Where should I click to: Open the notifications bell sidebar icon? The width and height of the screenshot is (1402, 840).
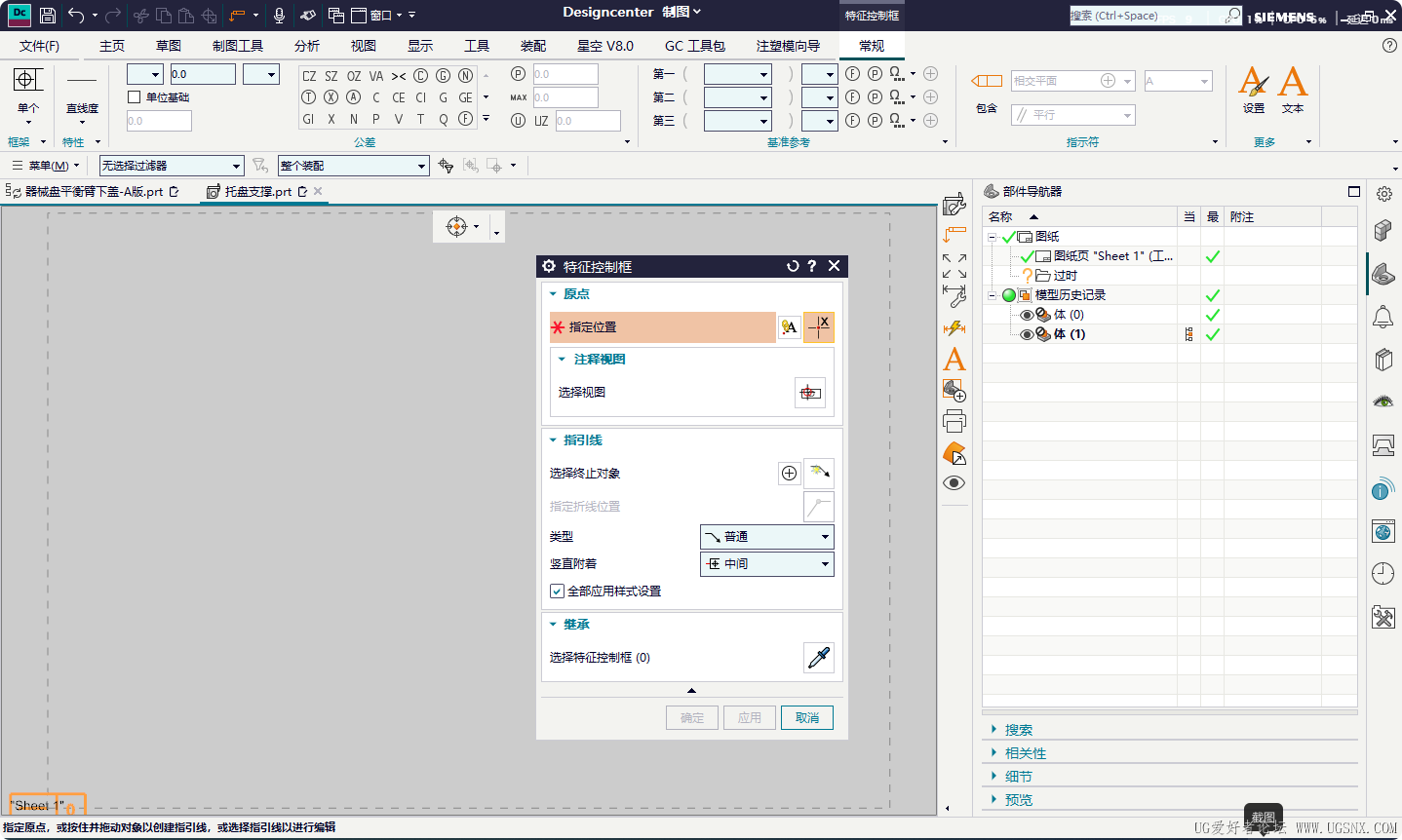click(x=1383, y=317)
